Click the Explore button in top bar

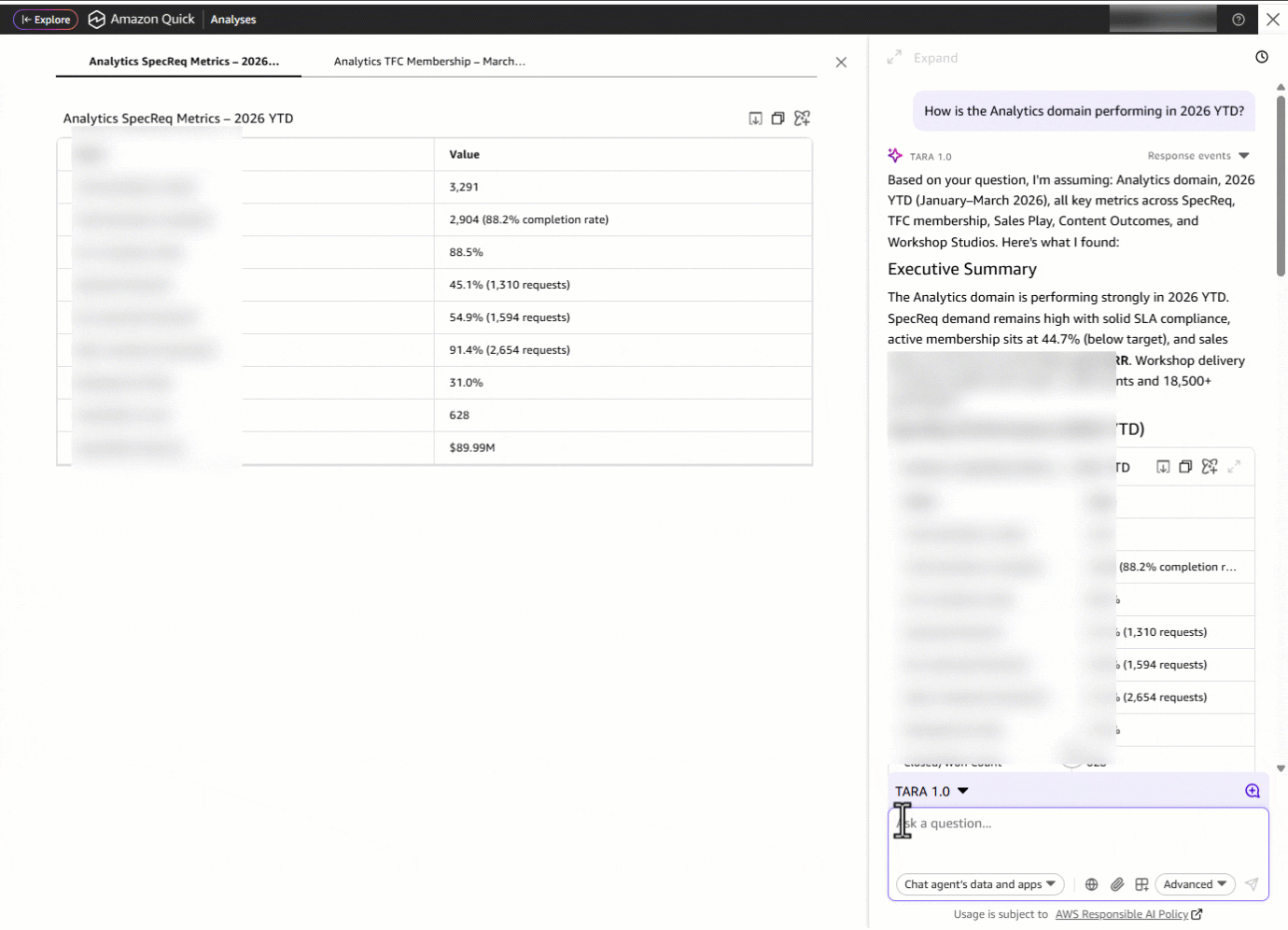tap(46, 20)
